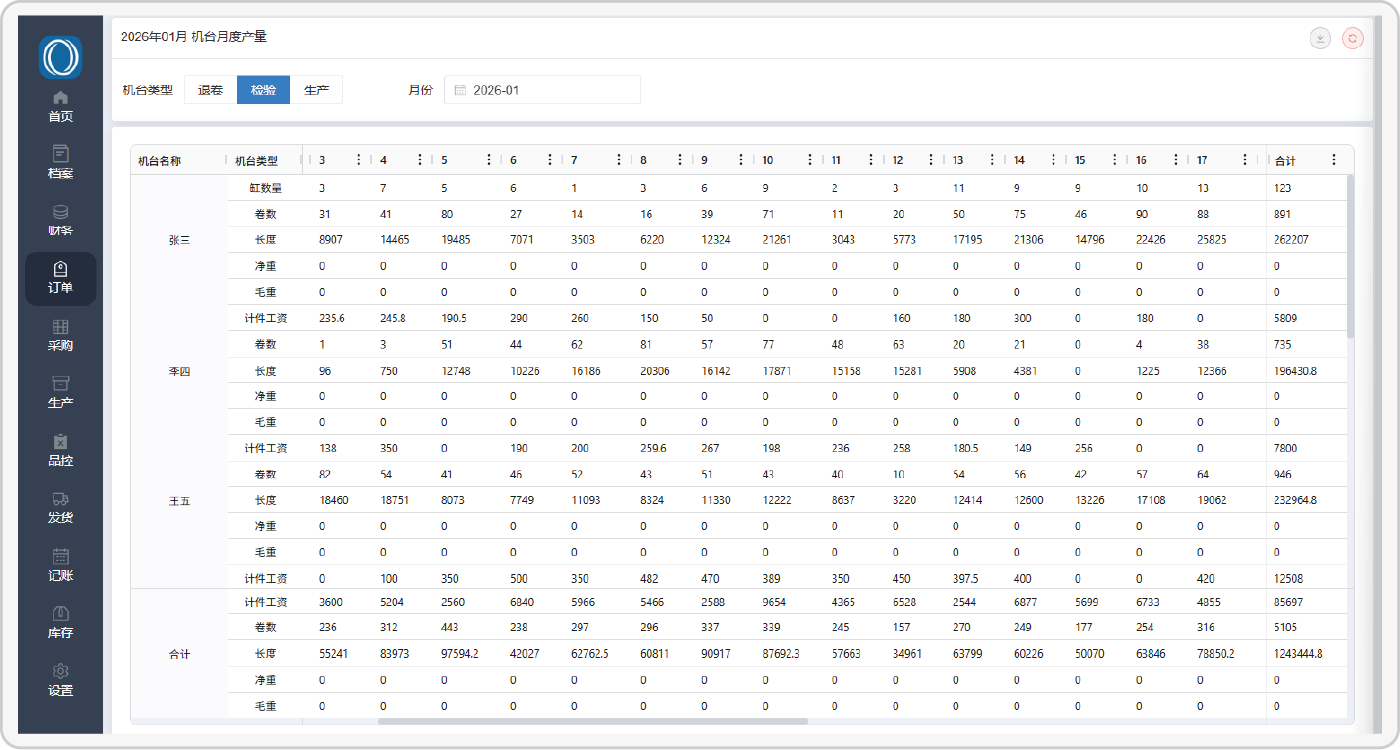The width and height of the screenshot is (1400, 750).
Task: Open the three-dot menu of column 11
Action: click(x=871, y=160)
